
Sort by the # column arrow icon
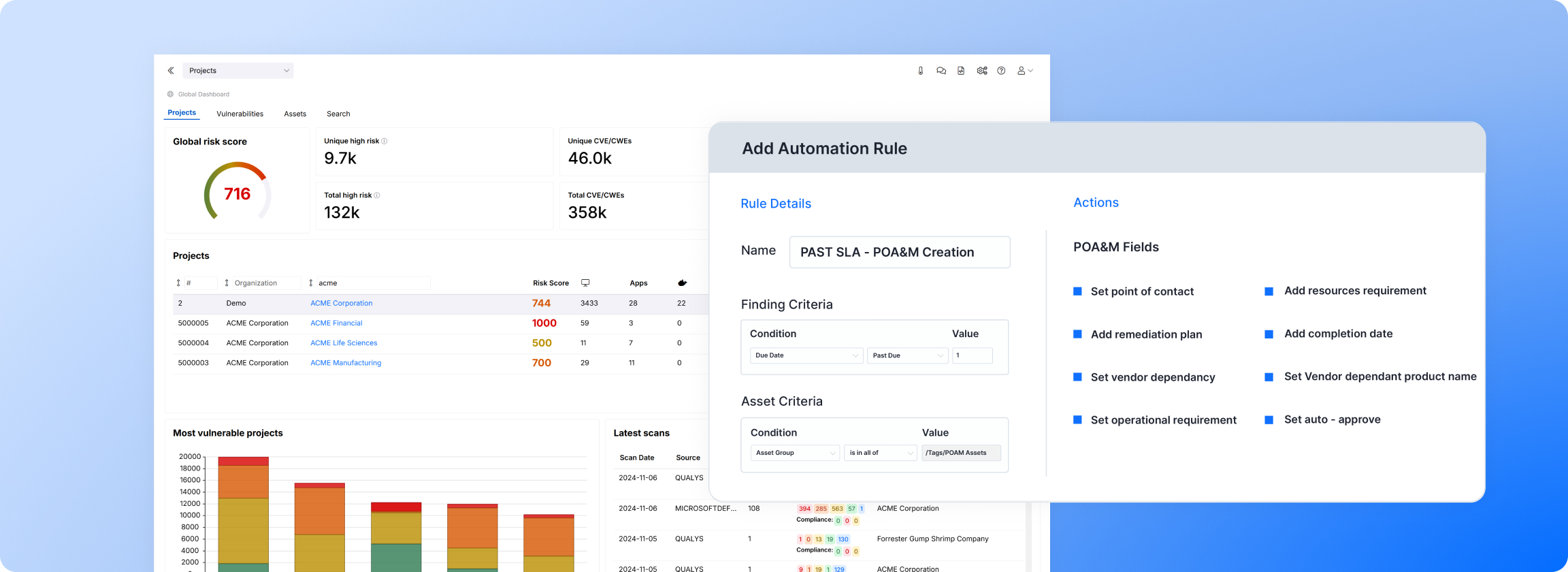pos(178,283)
